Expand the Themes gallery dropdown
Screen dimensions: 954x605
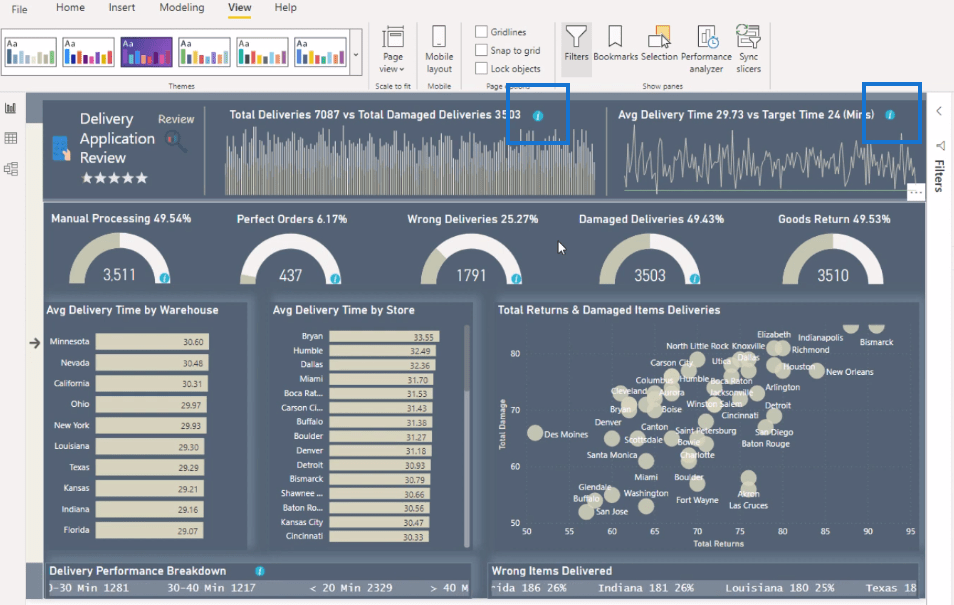(356, 54)
